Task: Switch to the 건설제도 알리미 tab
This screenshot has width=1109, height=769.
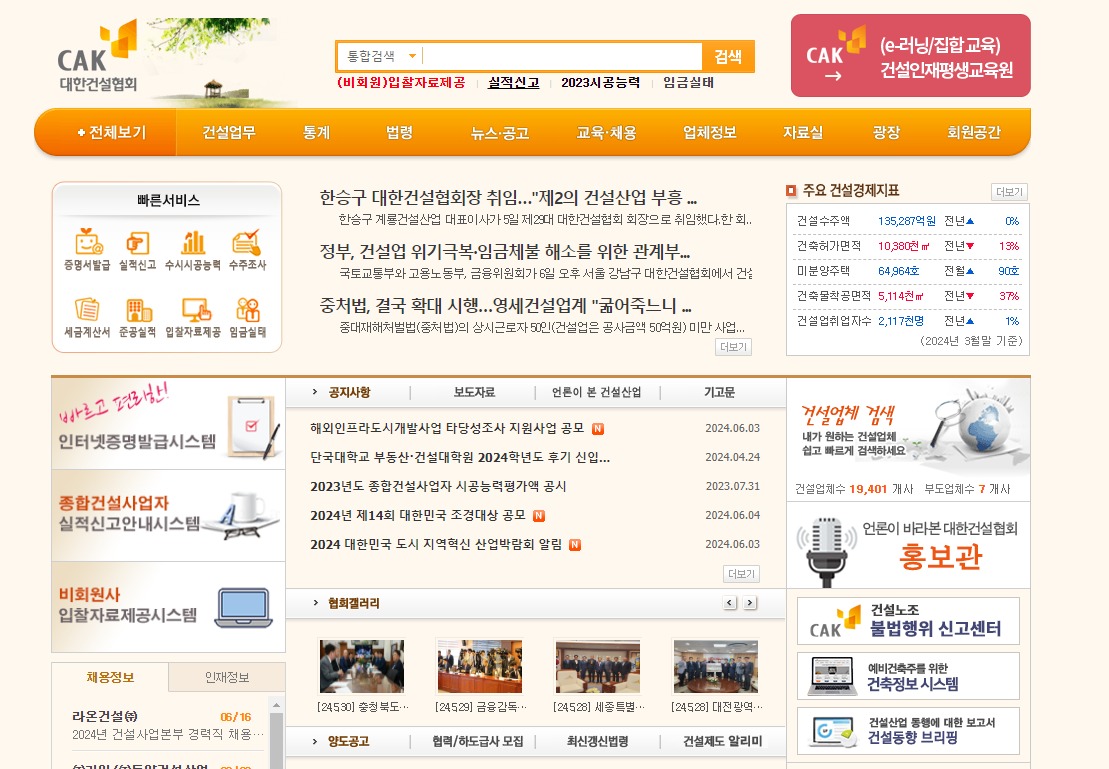Action: click(722, 741)
